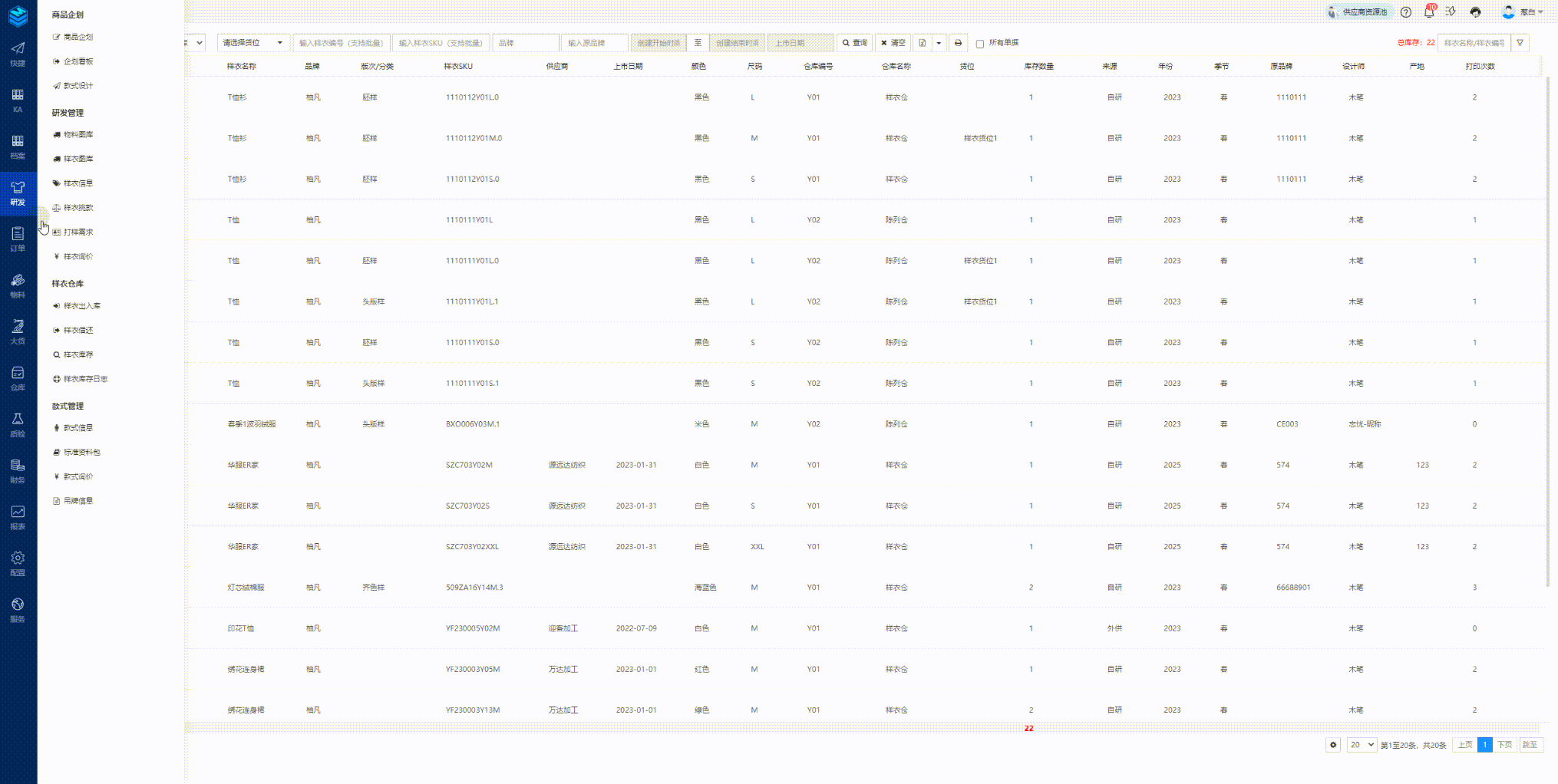
Task: Open 样衣出入库 menu item
Action: pyautogui.click(x=81, y=306)
